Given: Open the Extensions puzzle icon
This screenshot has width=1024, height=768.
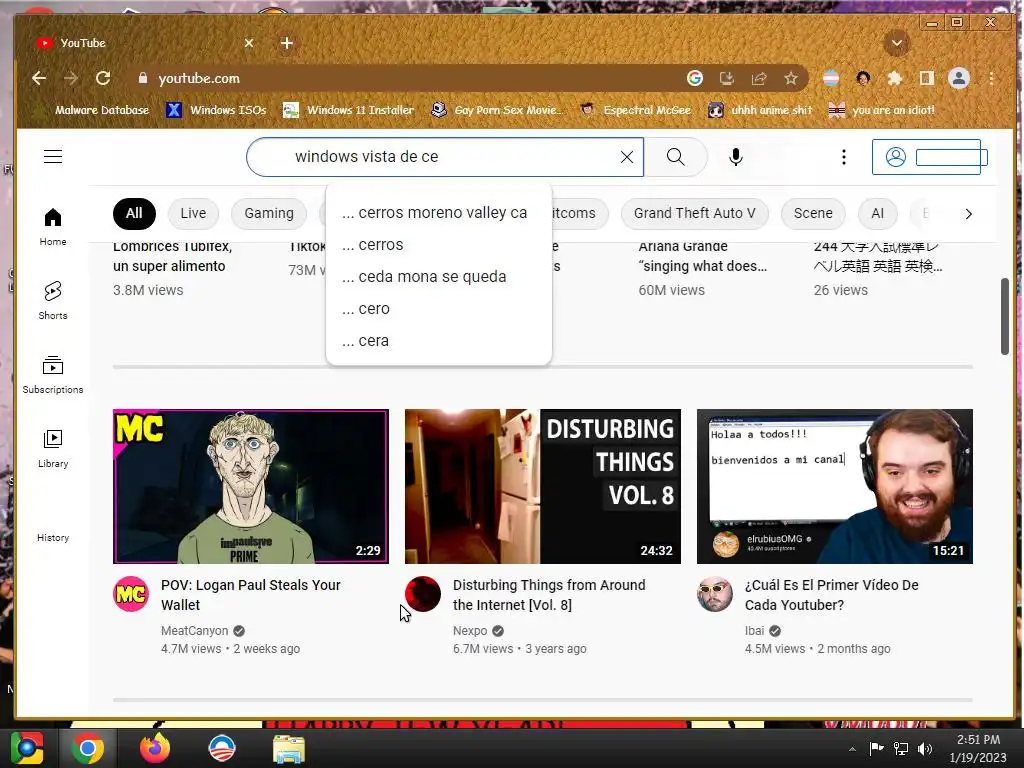Looking at the screenshot, I should (895, 78).
